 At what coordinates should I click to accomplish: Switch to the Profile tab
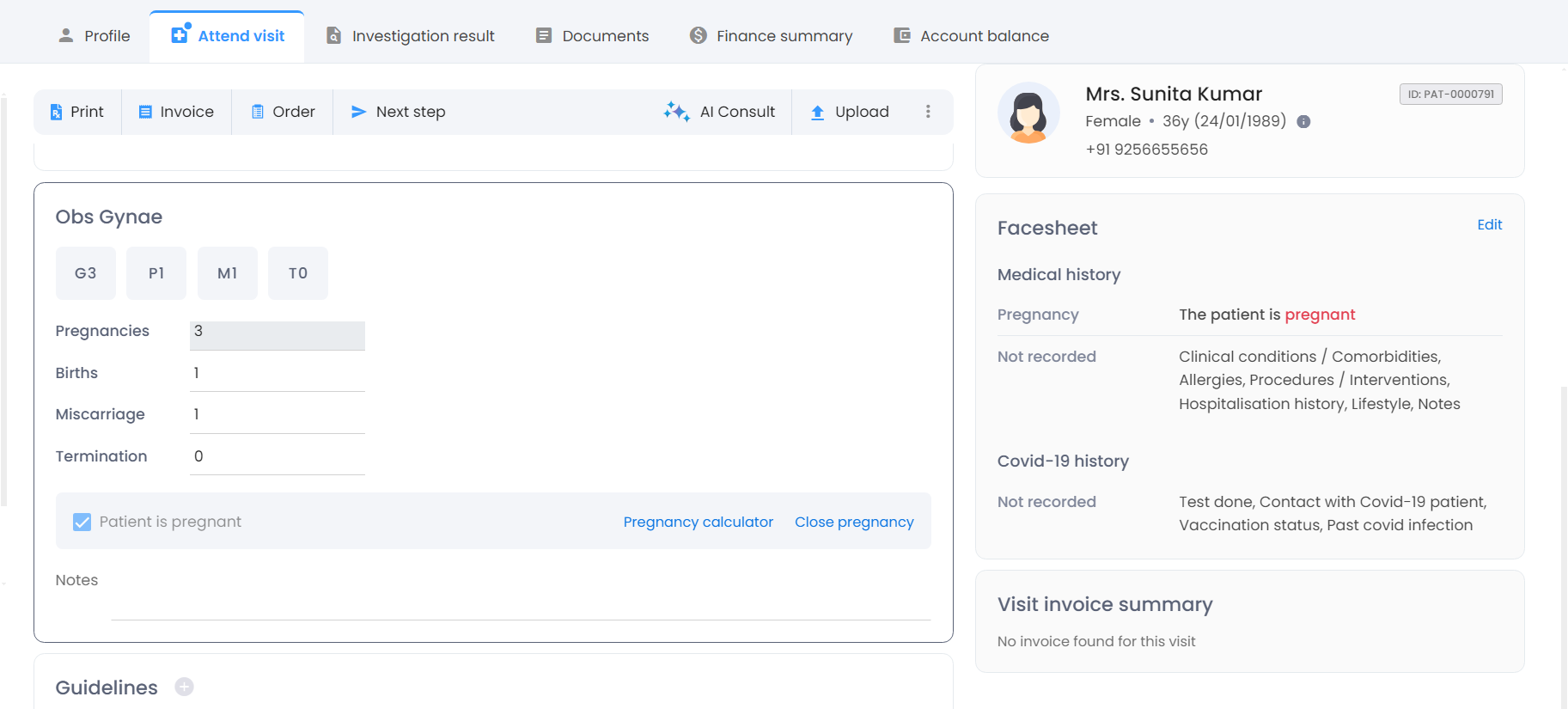click(x=94, y=36)
